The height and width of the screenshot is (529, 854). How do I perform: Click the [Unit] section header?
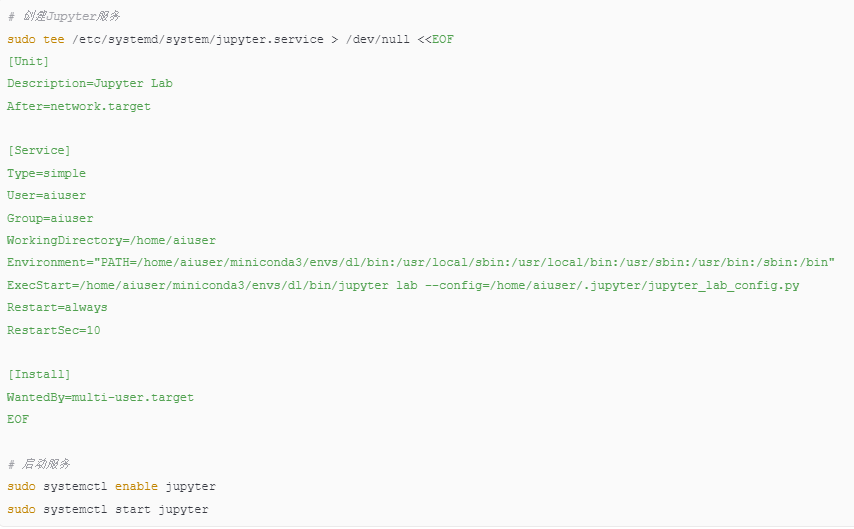tap(28, 62)
